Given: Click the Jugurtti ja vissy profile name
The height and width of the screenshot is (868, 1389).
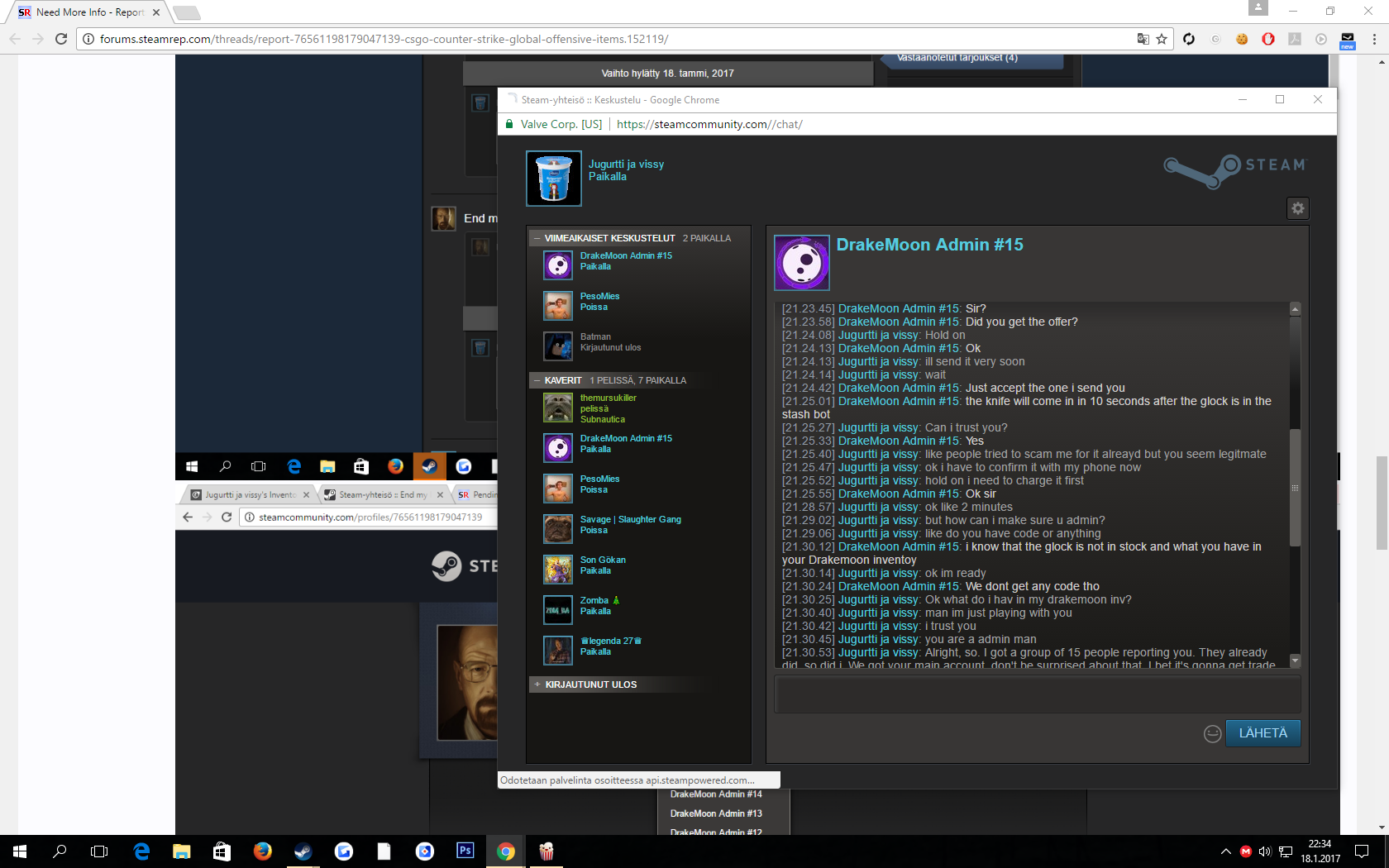Looking at the screenshot, I should tap(626, 165).
